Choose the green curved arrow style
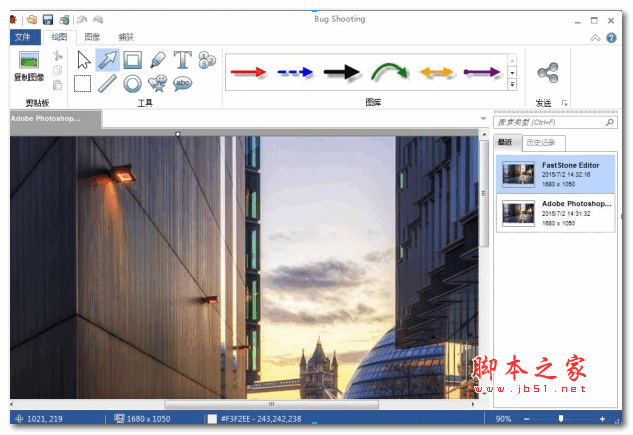Image resolution: width=633 pixels, height=435 pixels. pyautogui.click(x=389, y=71)
